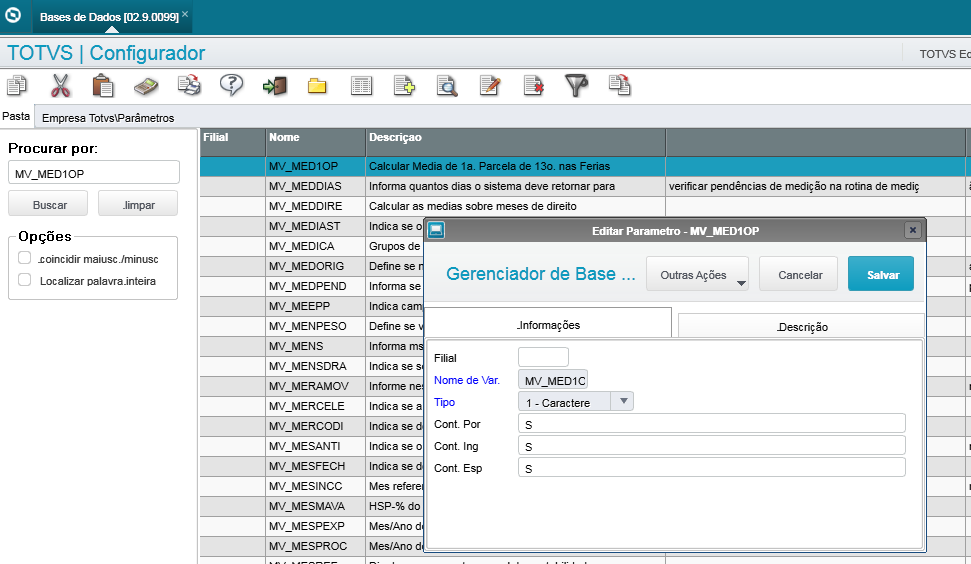Select the MV_MEDORIG row
971x564 pixels.
[x=312, y=266]
